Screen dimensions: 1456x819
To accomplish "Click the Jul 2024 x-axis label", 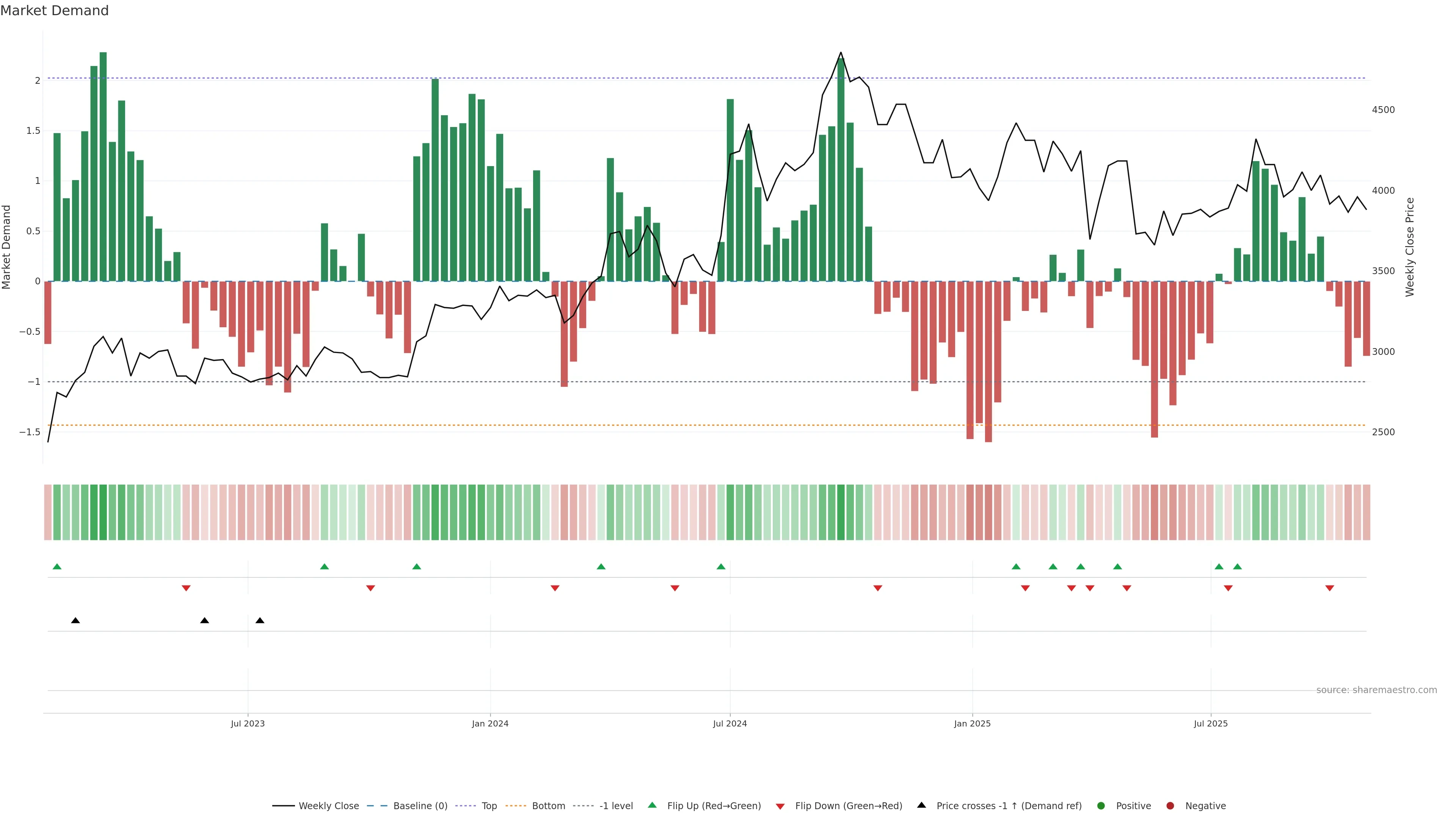I will tap(730, 723).
